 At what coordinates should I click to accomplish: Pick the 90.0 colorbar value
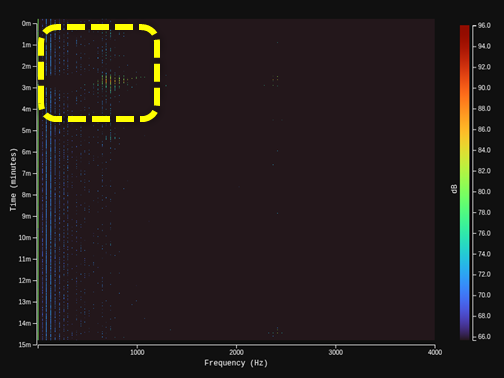coord(484,88)
